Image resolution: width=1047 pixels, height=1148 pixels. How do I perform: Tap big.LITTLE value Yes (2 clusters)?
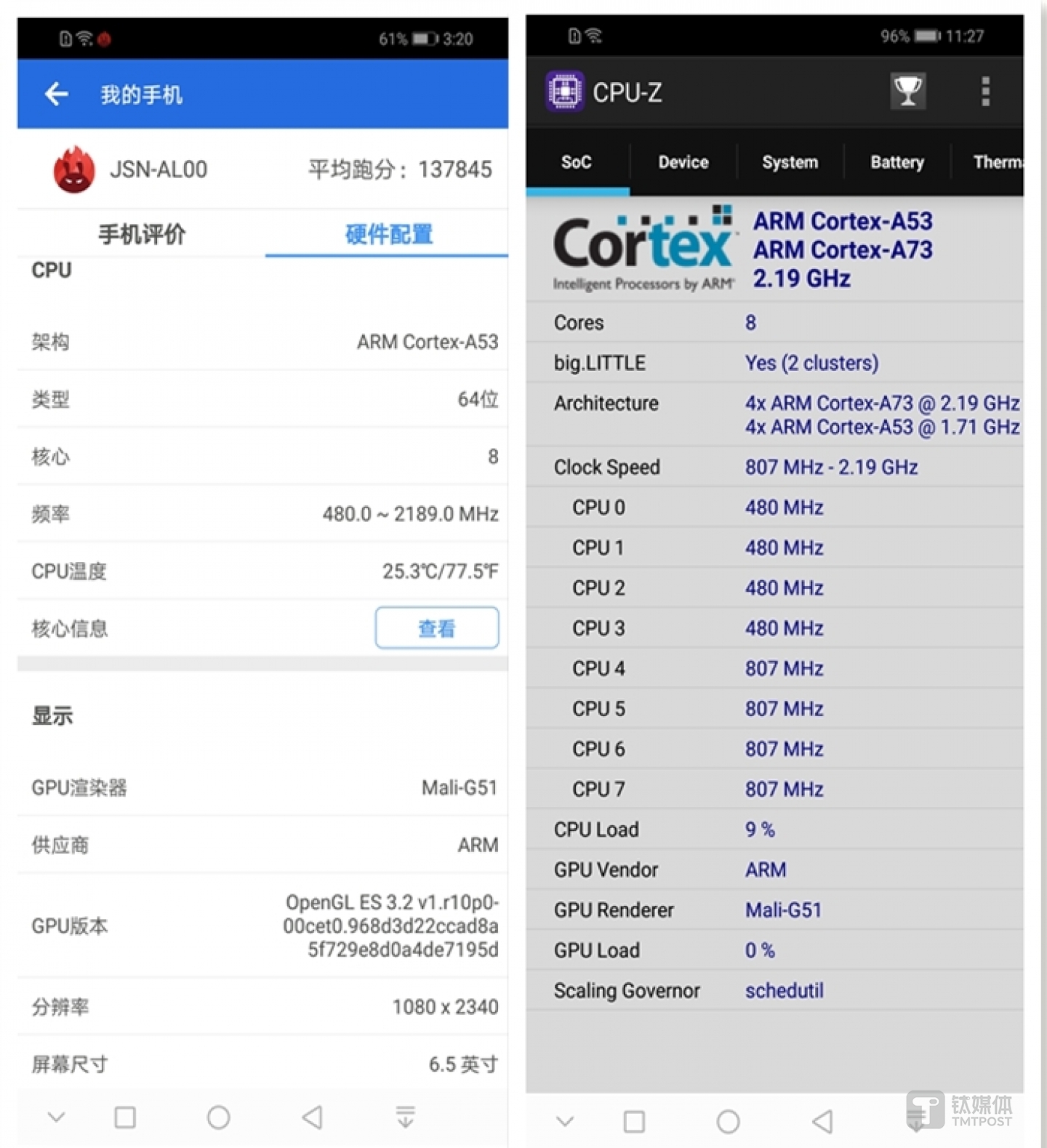click(811, 363)
